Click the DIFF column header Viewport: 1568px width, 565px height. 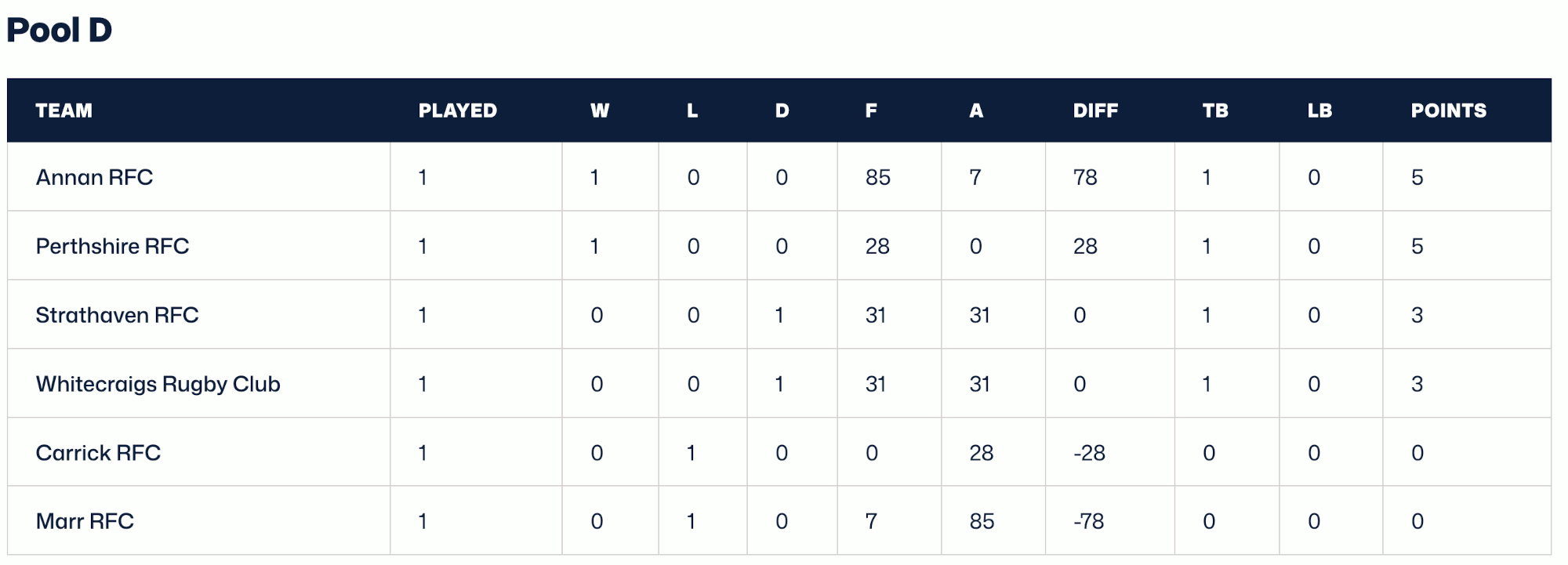point(1095,110)
